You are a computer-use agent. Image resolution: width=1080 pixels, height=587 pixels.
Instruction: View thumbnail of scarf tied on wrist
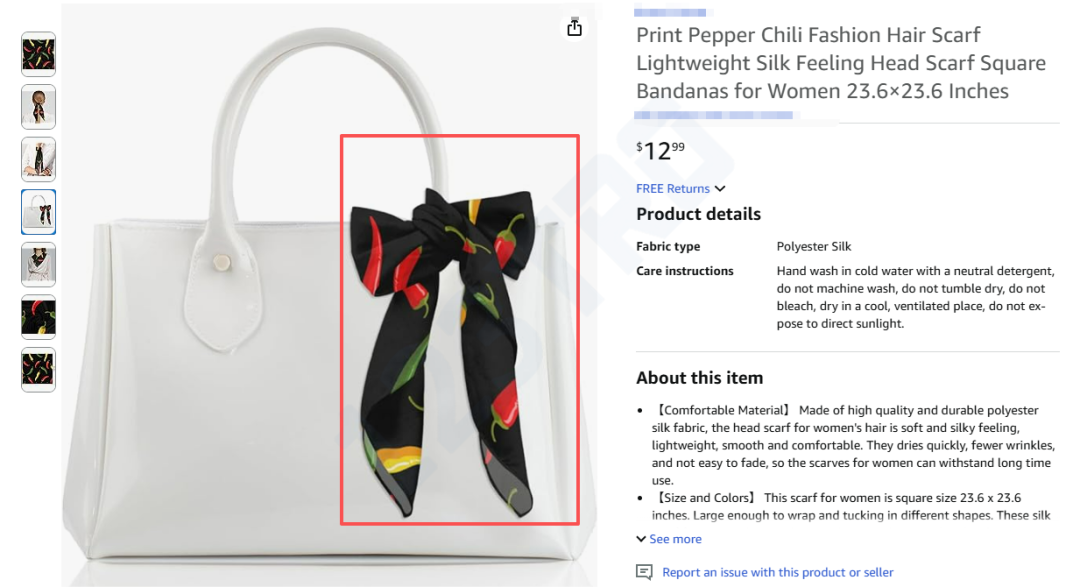click(39, 159)
